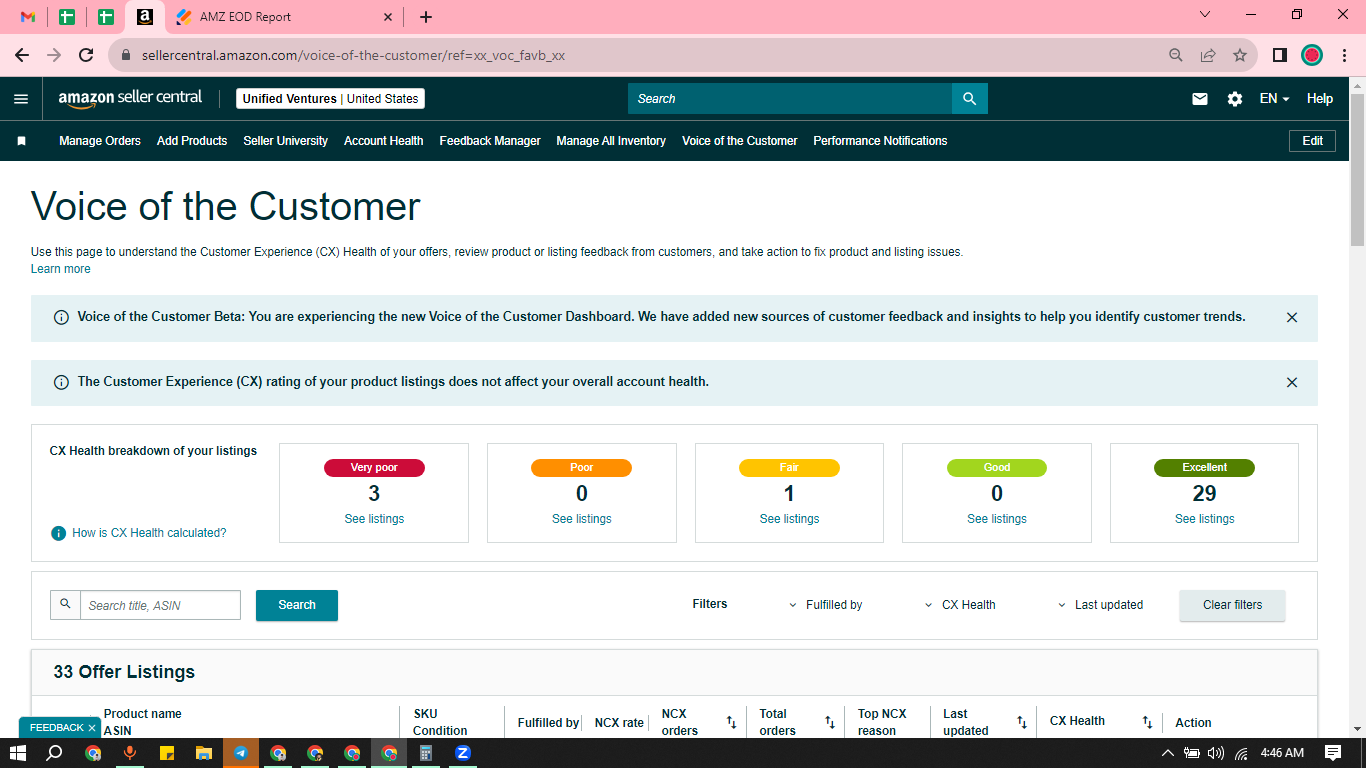1366x768 pixels.
Task: Close the AMZ EOD Report tab
Action: coord(388,17)
